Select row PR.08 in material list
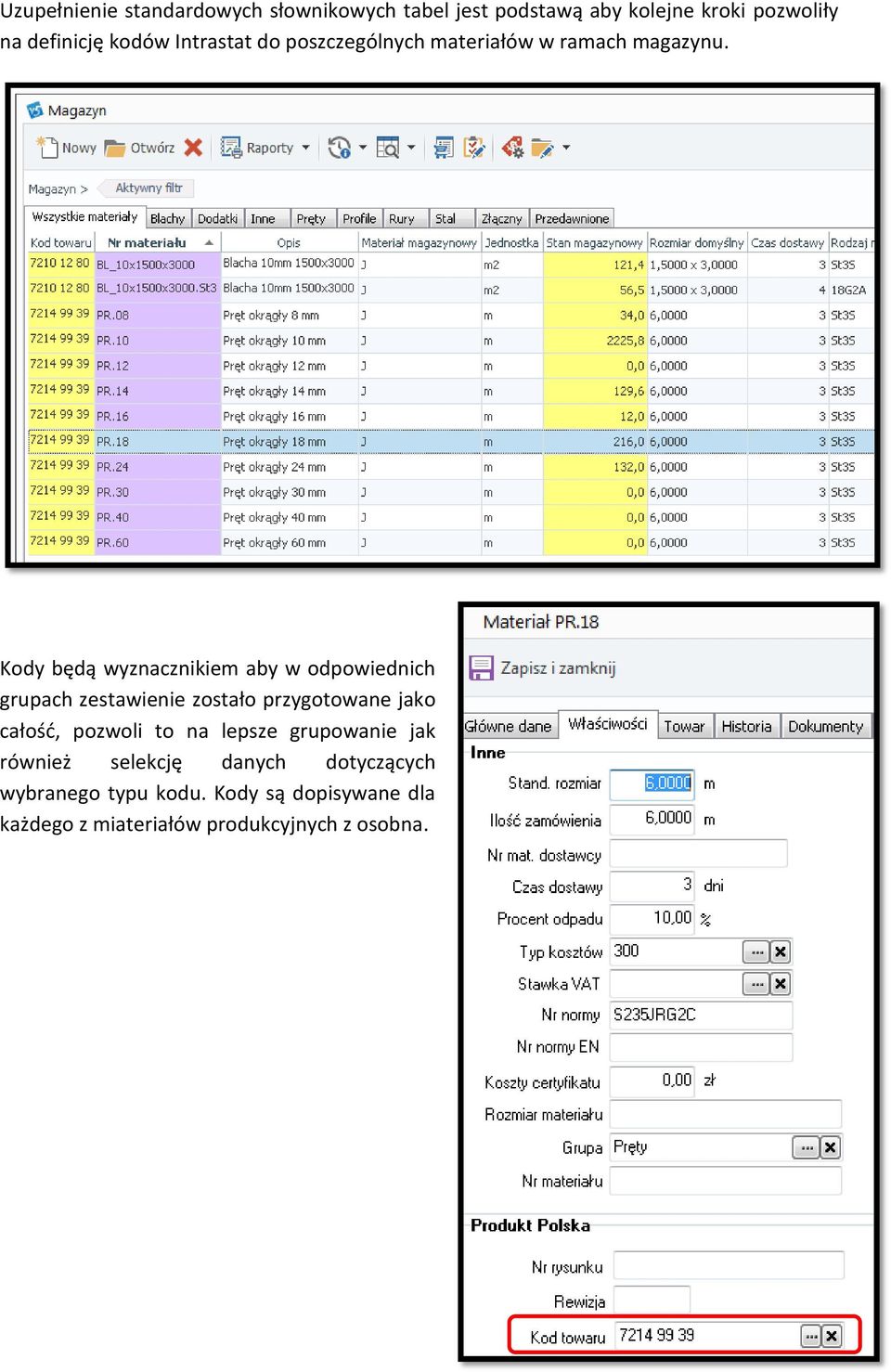Screen dimensions: 891x1372 pyautogui.click(x=451, y=316)
